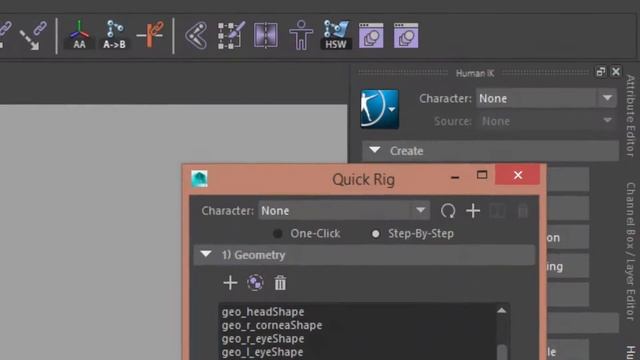The width and height of the screenshot is (640, 360).
Task: Clear the geometry list with trash icon
Action: pos(280,283)
